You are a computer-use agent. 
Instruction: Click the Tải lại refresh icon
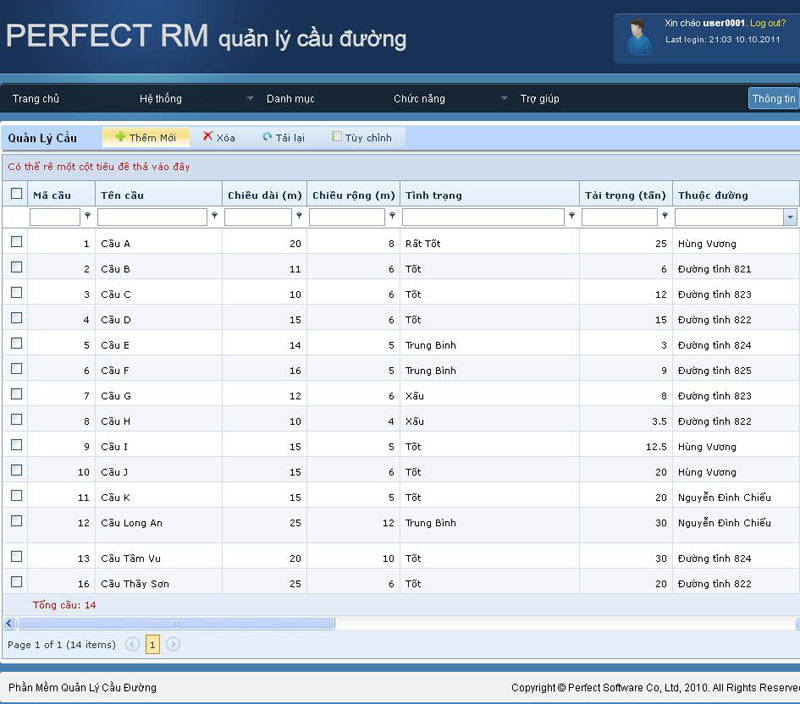pyautogui.click(x=267, y=137)
